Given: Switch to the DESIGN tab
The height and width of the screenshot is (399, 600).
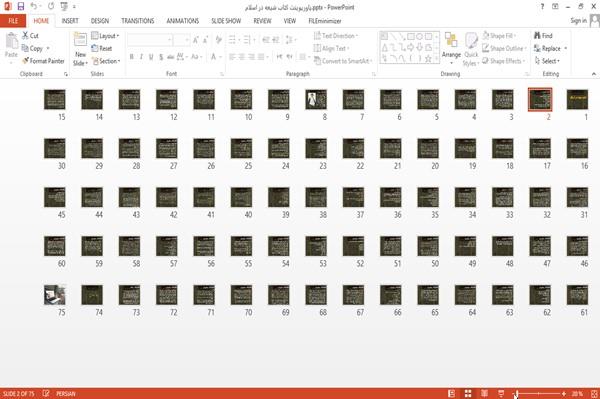Looking at the screenshot, I should 99,21.
